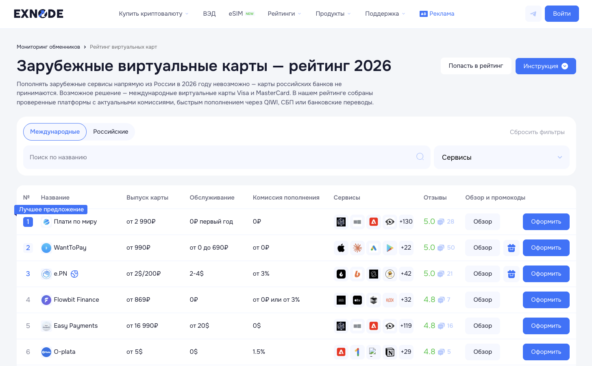Click the Плати по миру logo icon
592x366 pixels.
click(46, 222)
